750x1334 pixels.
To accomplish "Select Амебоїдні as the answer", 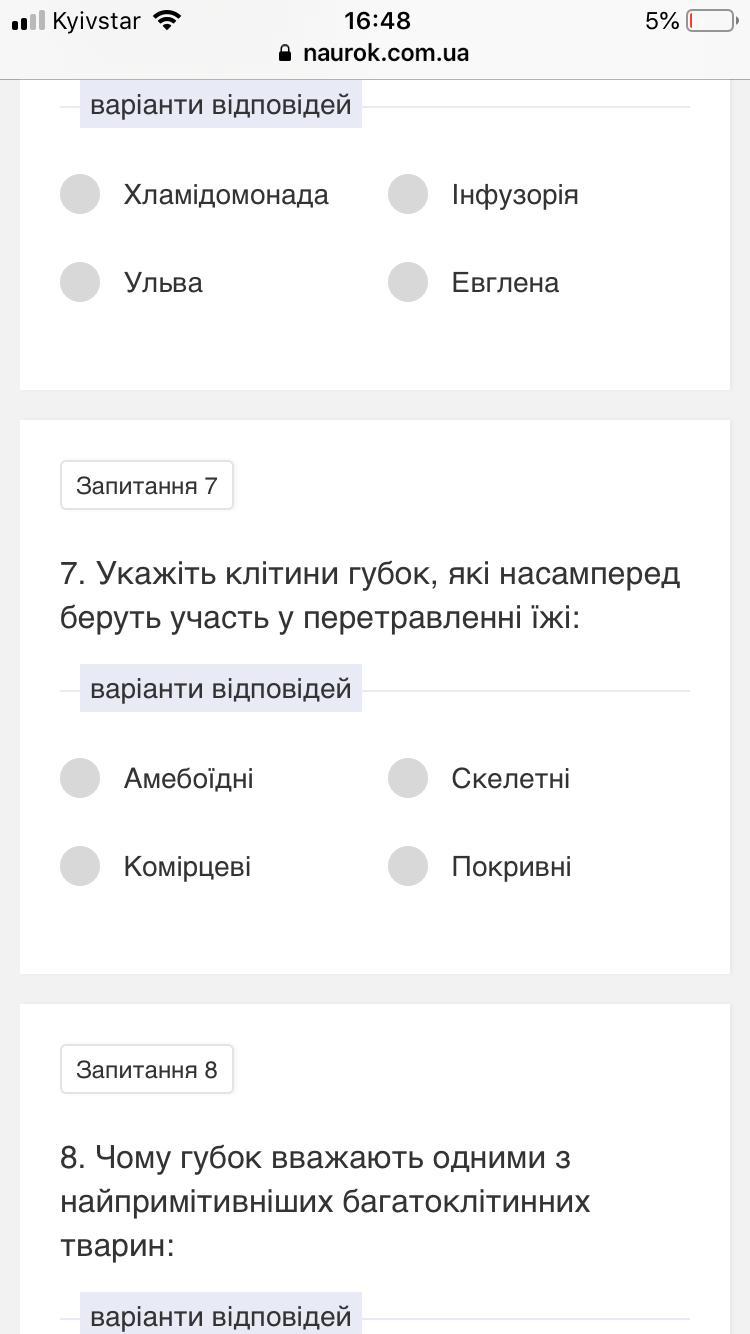I will [80, 778].
